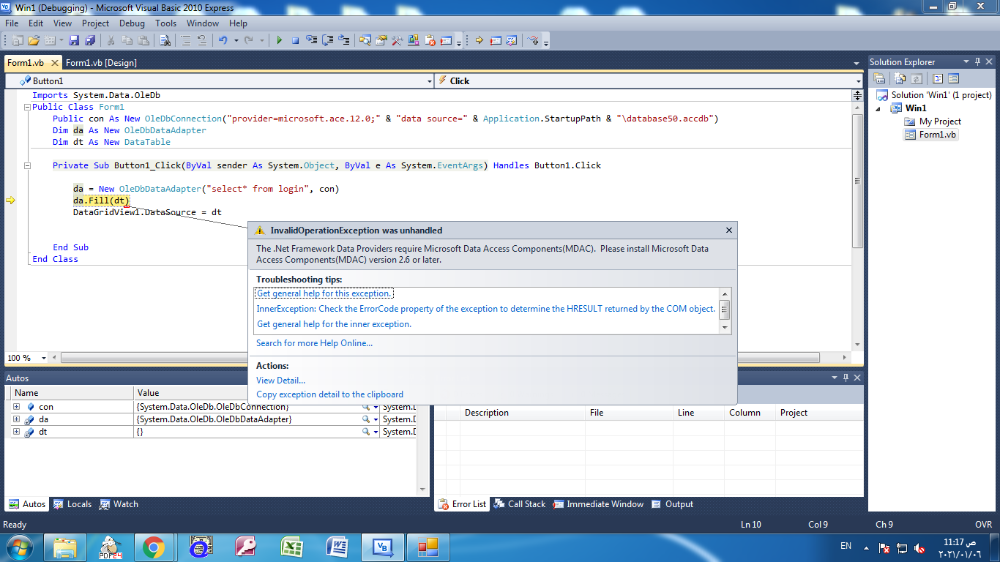1000x562 pixels.
Task: Click Search for more Help Online link
Action: click(314, 343)
